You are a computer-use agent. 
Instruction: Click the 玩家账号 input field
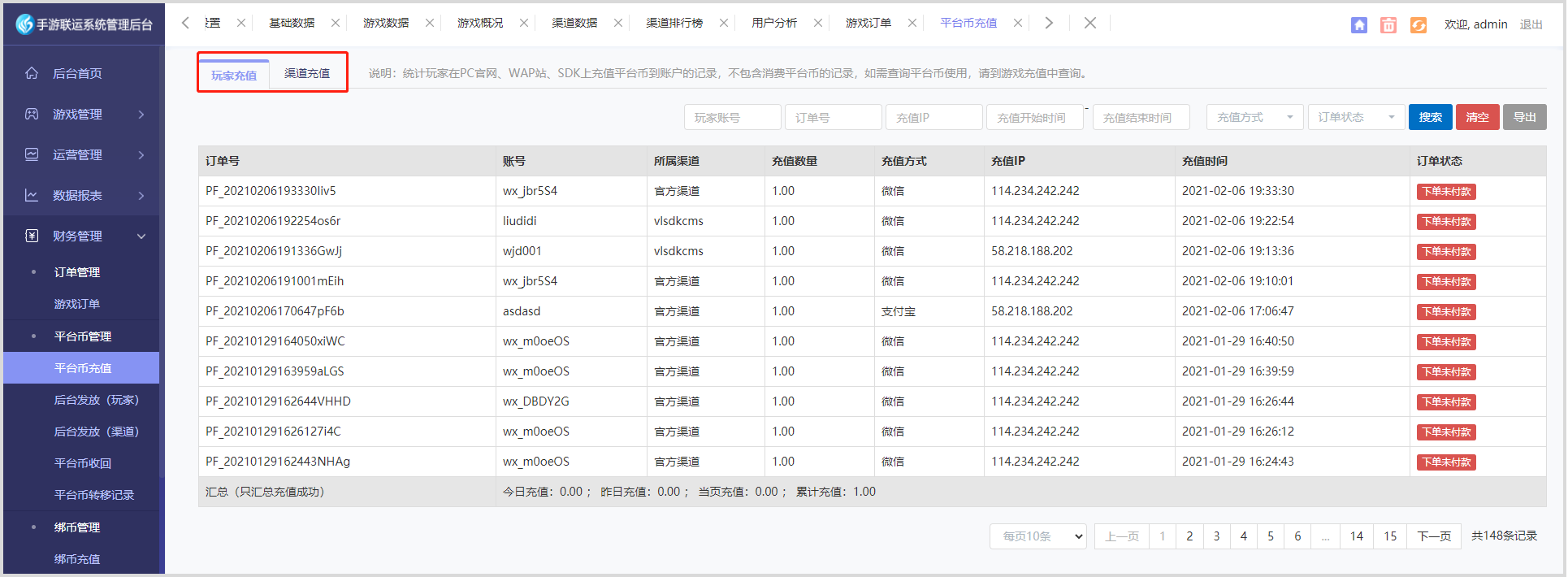point(733,117)
